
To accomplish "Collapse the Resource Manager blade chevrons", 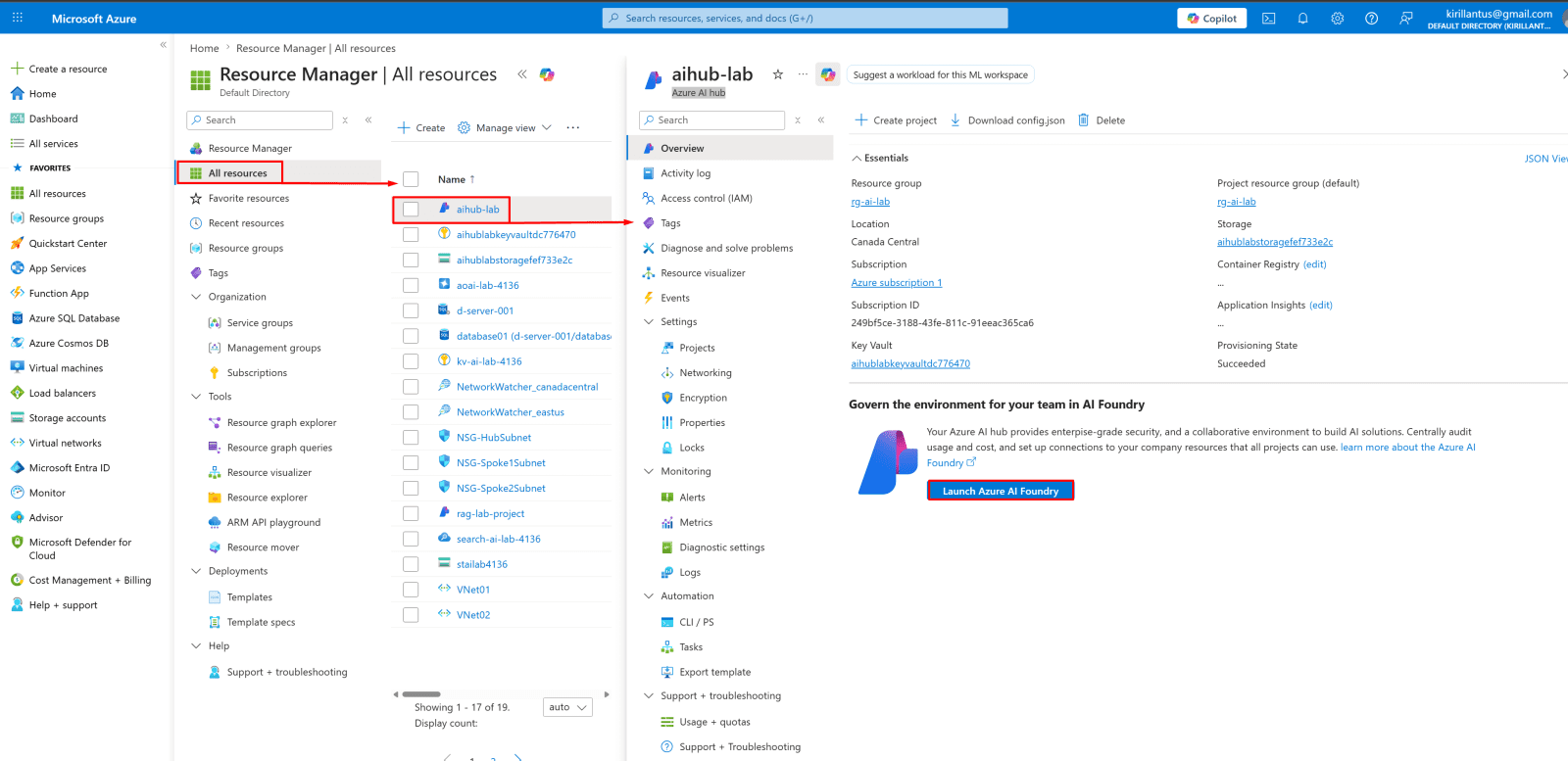I will (522, 74).
